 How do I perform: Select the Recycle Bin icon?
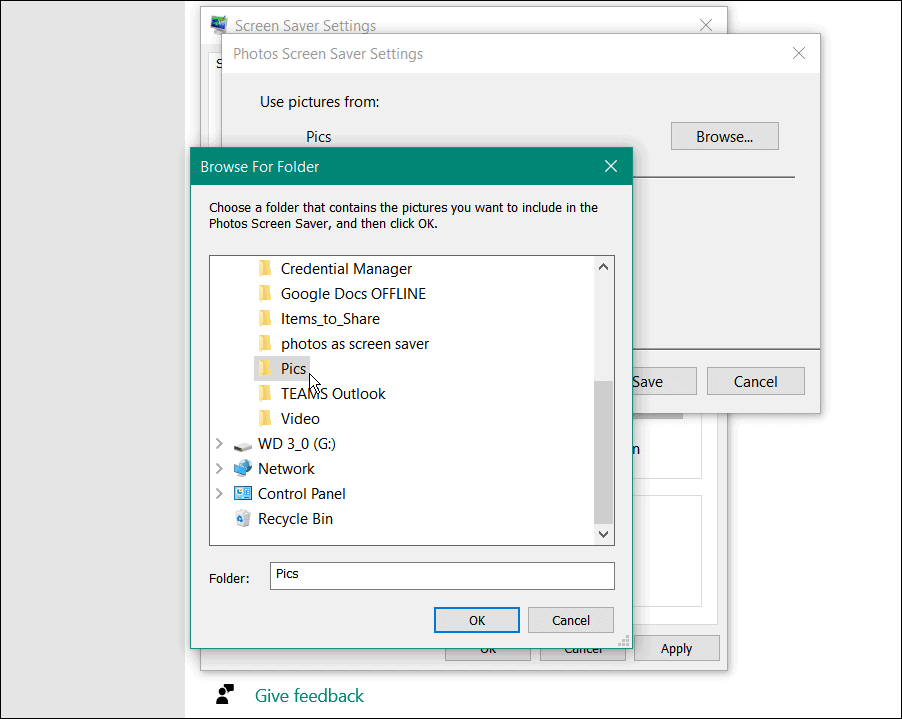click(242, 518)
